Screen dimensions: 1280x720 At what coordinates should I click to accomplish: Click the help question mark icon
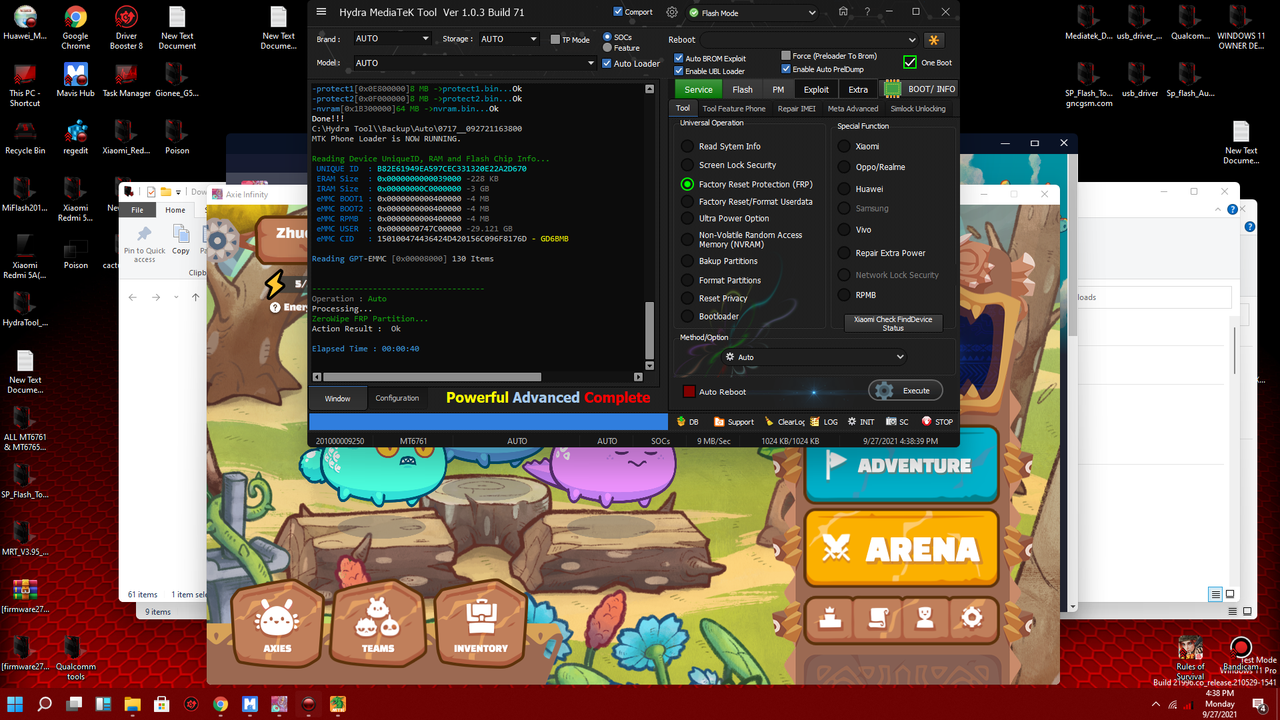pos(867,12)
